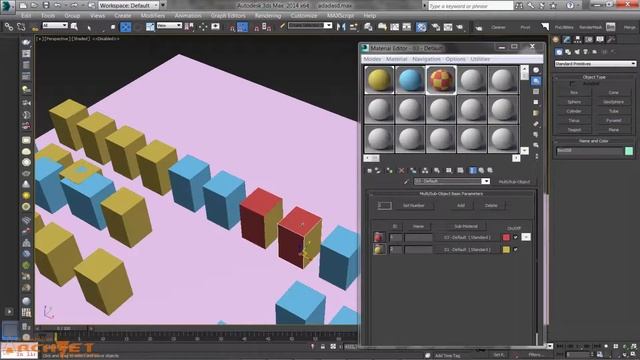The image size is (640, 360).
Task: Create a Box primitive button
Action: coord(574,93)
